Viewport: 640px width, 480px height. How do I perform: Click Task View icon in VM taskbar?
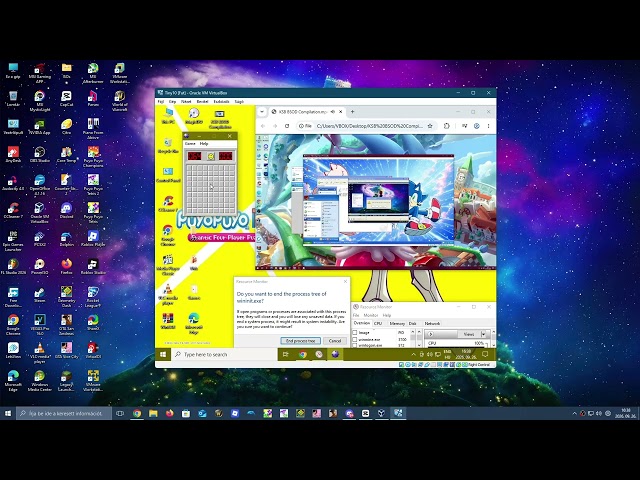pos(286,354)
